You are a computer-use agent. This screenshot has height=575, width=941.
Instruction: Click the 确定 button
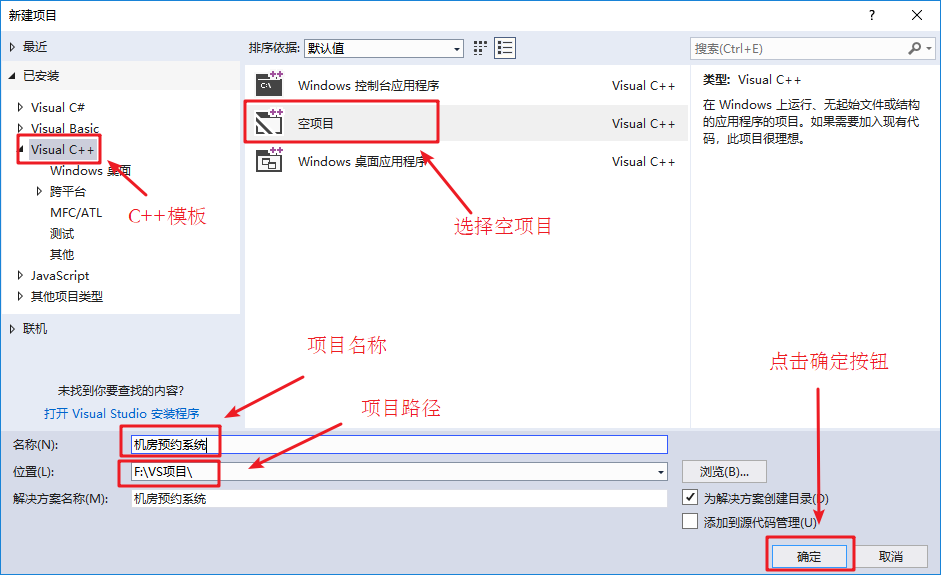pos(809,556)
